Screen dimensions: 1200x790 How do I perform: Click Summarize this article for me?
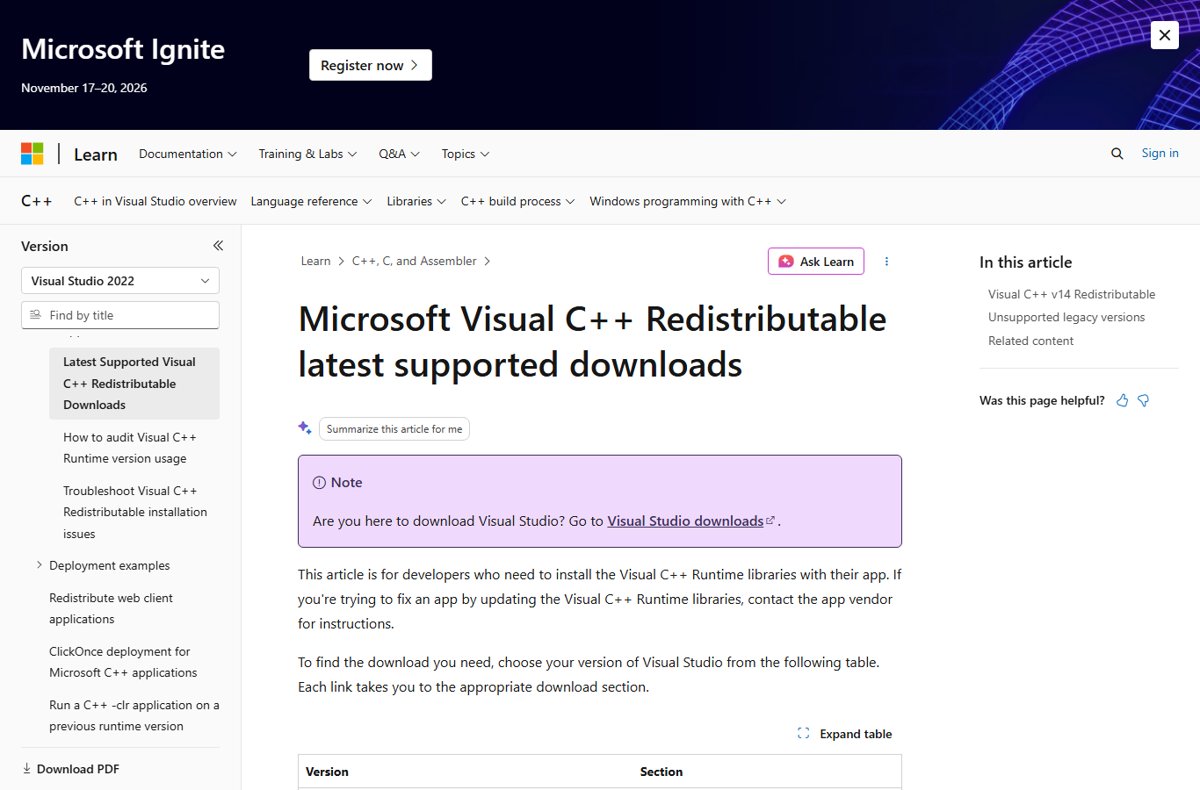pyautogui.click(x=394, y=429)
